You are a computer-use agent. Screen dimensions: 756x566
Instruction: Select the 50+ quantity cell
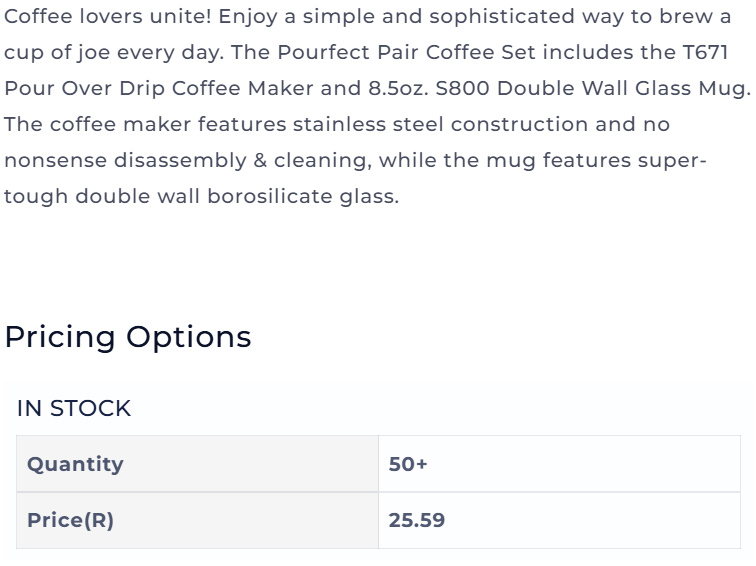pos(559,464)
